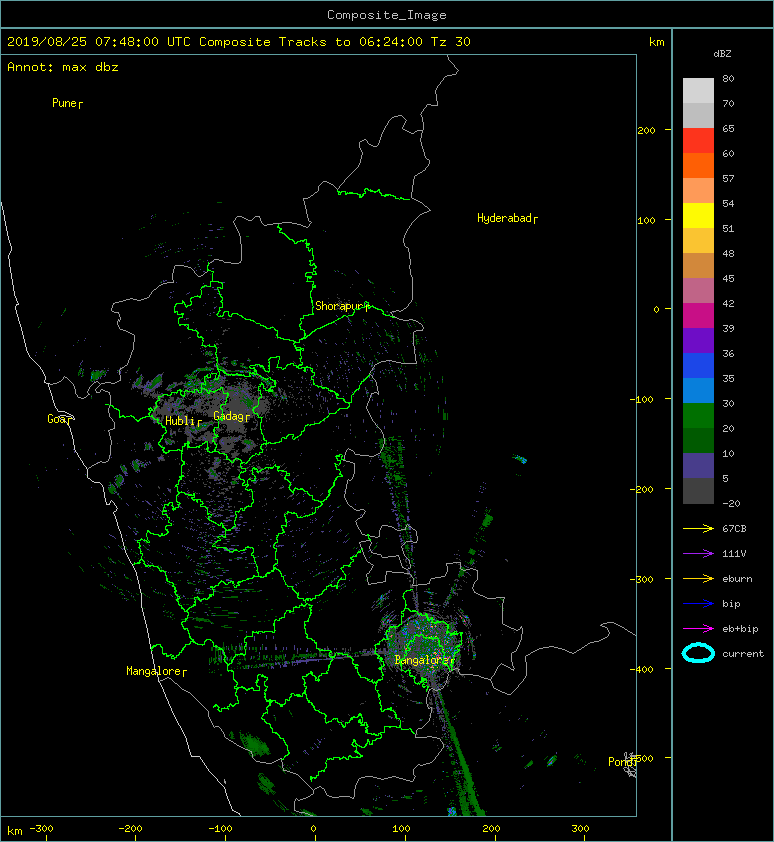Click the yellow 54 dBZ color swatch
774x842 pixels.
pos(698,215)
